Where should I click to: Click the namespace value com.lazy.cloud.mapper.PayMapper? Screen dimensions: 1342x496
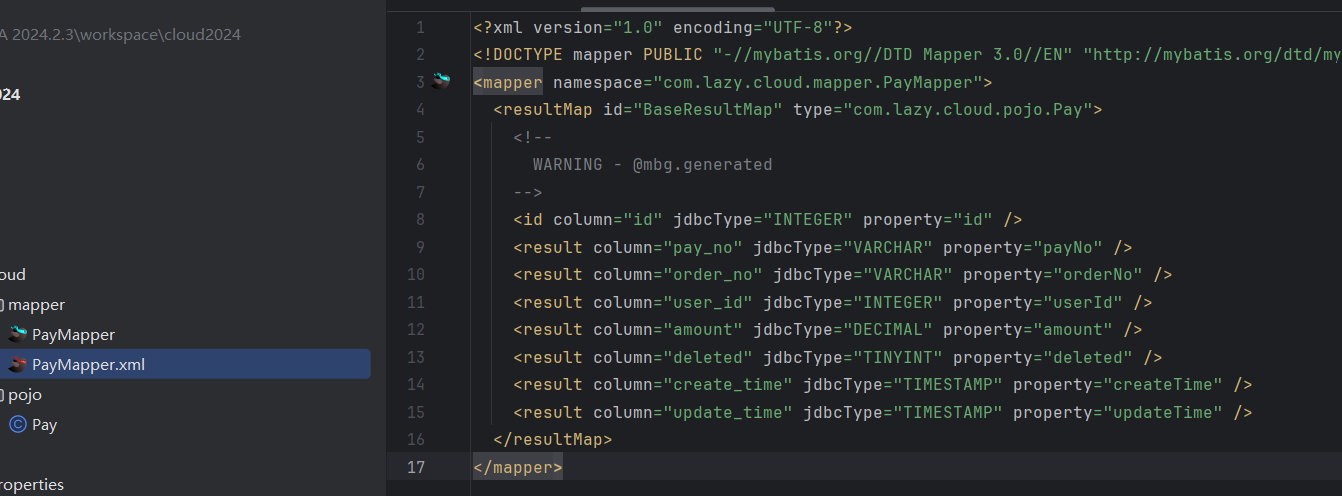818,82
